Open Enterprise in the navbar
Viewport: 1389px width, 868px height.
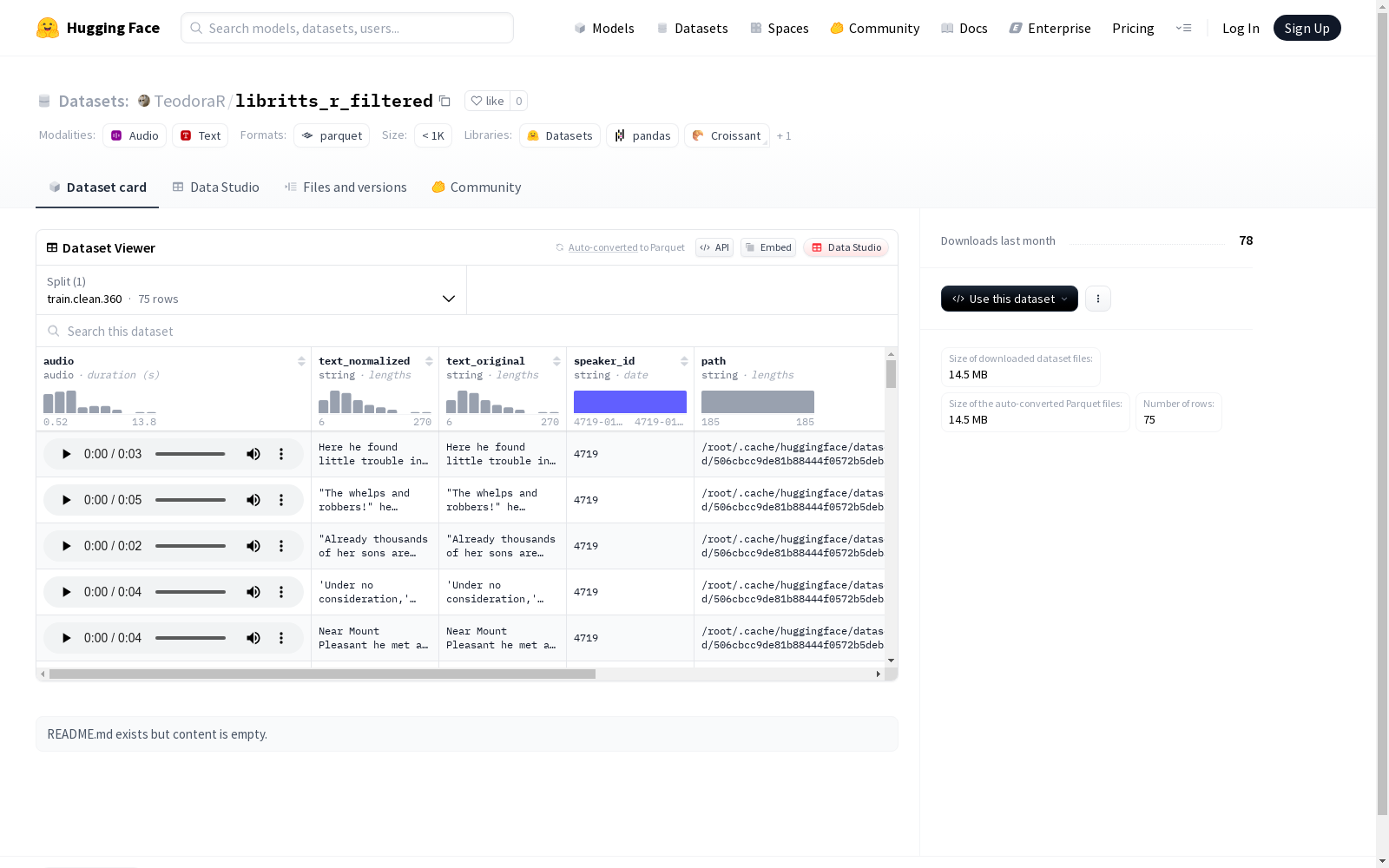click(1050, 28)
